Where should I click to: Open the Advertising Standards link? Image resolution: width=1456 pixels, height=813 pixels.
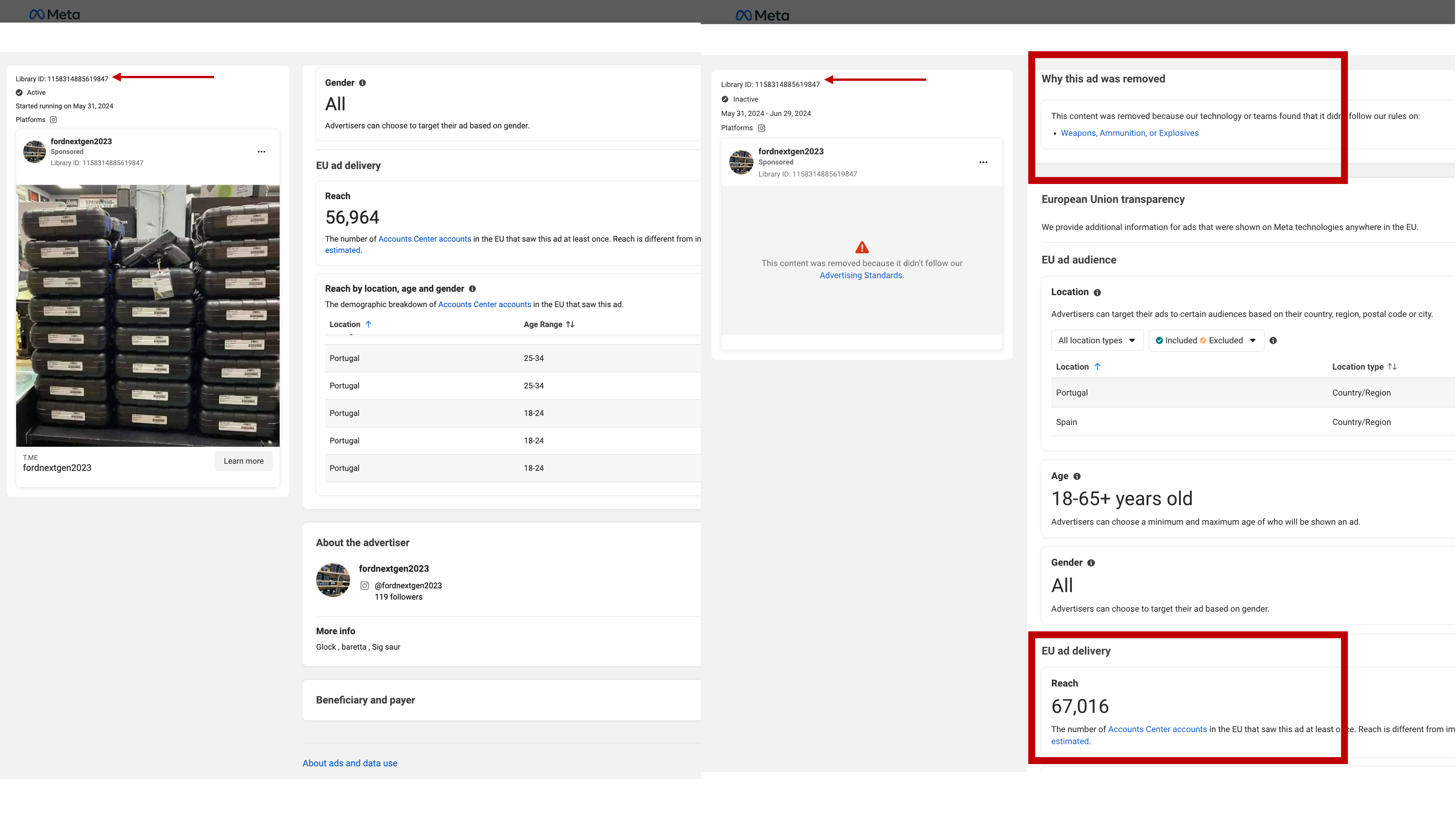point(860,276)
